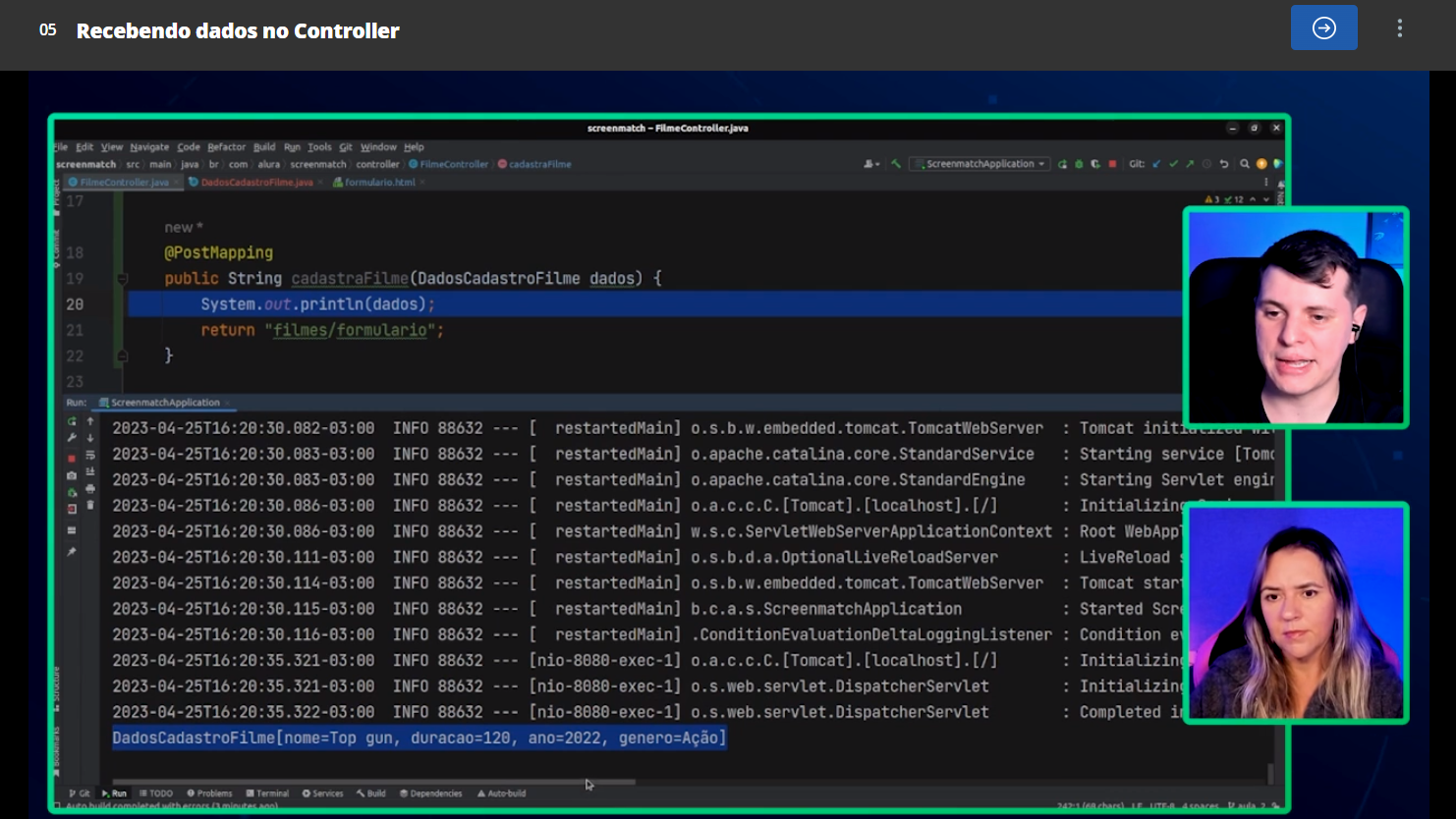Open Services tool window
Image resolution: width=1456 pixels, height=819 pixels.
point(323,793)
